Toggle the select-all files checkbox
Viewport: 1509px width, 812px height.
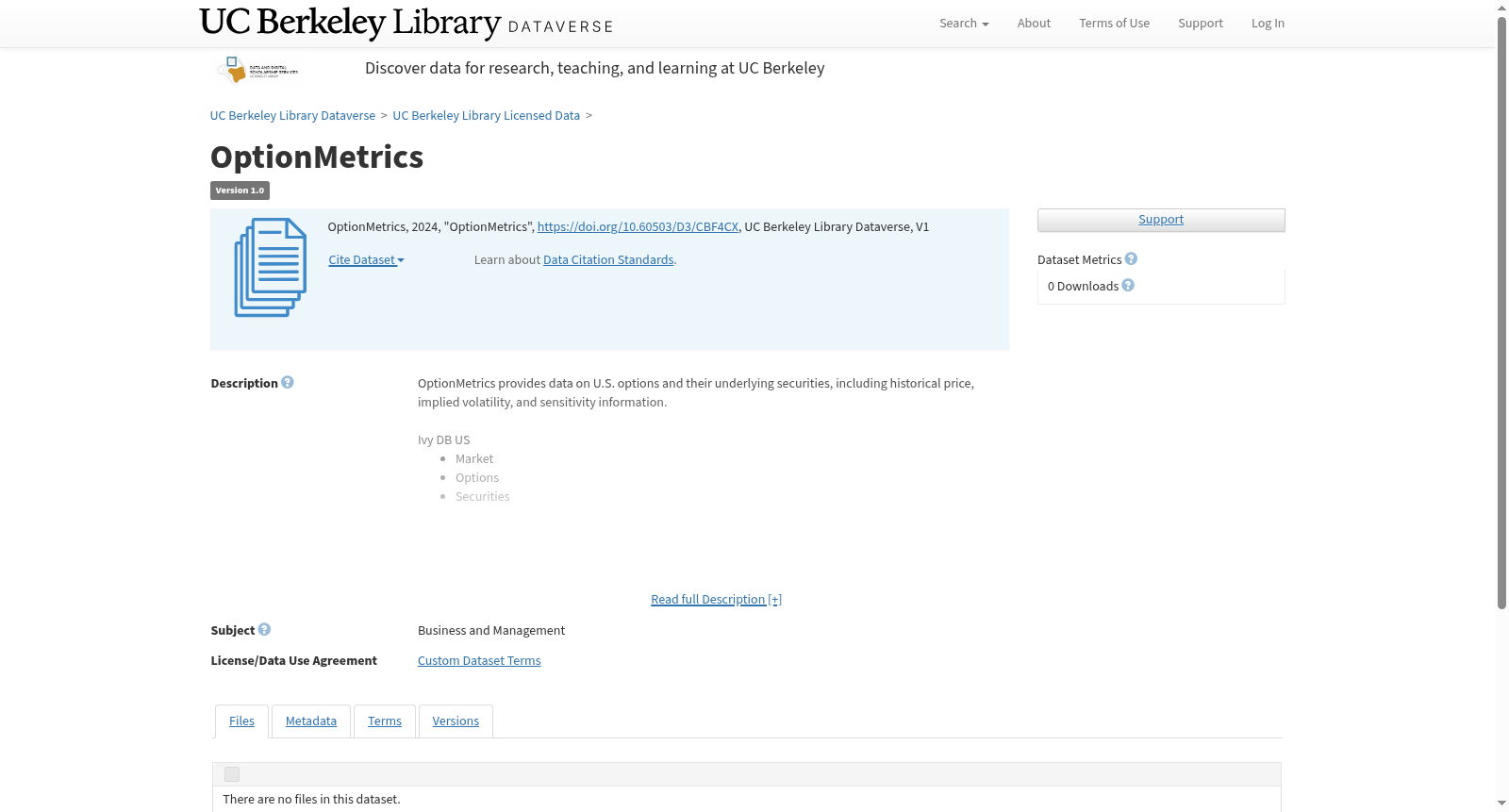click(x=232, y=774)
